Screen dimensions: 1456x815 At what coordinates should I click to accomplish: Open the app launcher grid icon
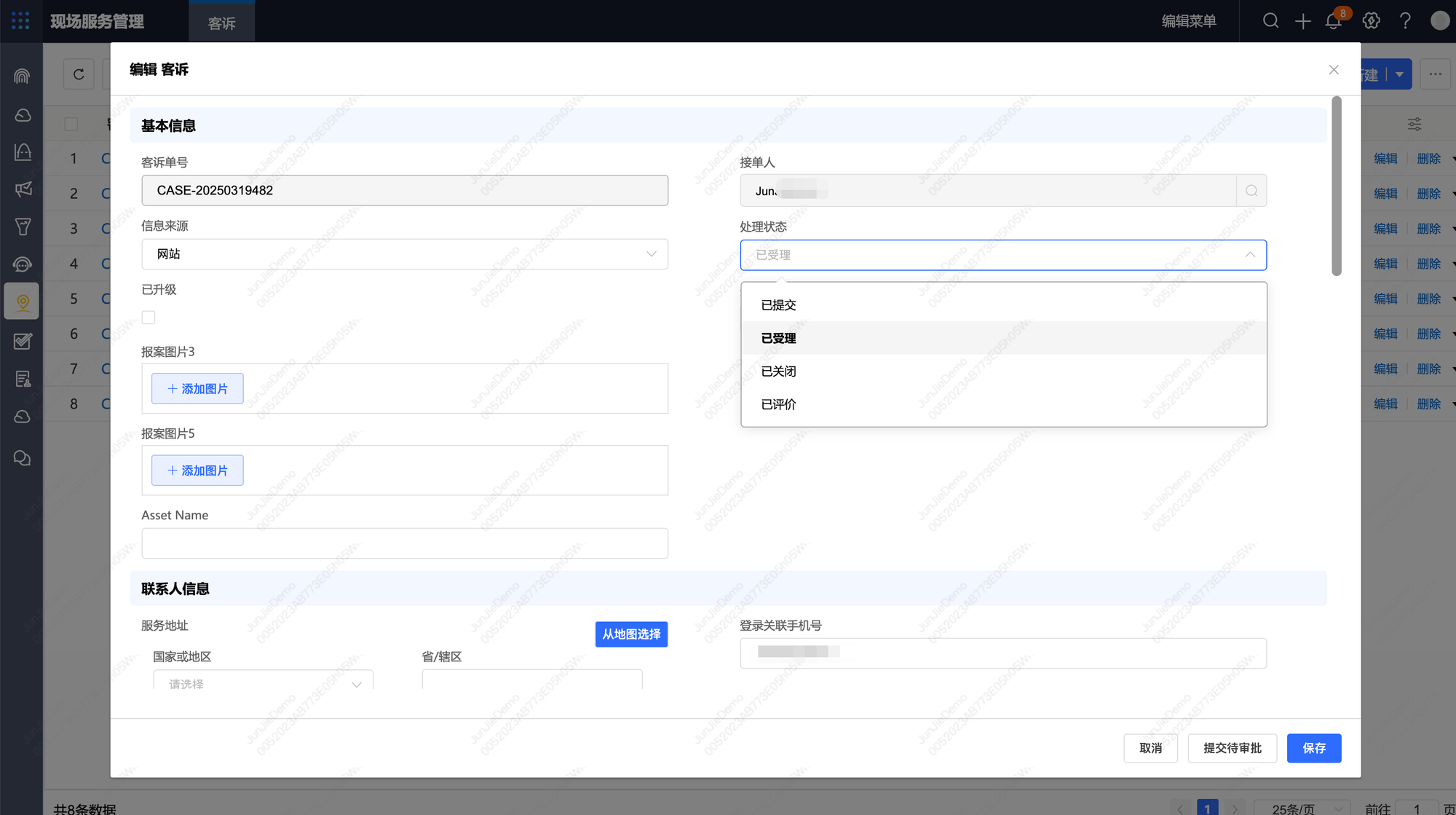click(20, 21)
